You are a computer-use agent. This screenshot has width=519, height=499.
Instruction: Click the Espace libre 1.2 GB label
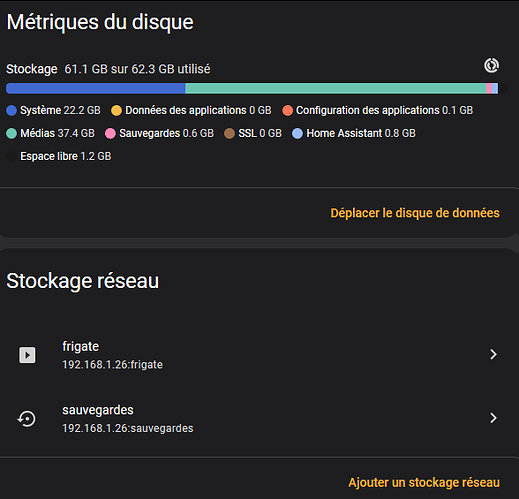click(66, 156)
